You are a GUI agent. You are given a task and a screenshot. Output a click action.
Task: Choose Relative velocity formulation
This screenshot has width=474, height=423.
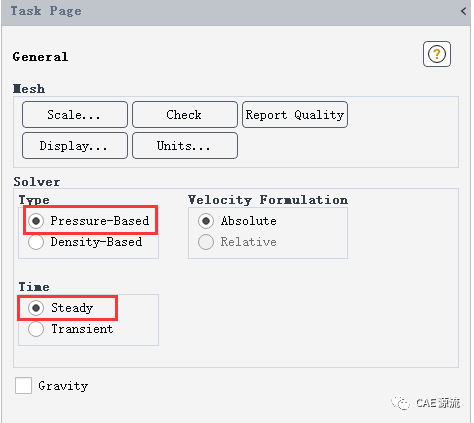click(206, 242)
